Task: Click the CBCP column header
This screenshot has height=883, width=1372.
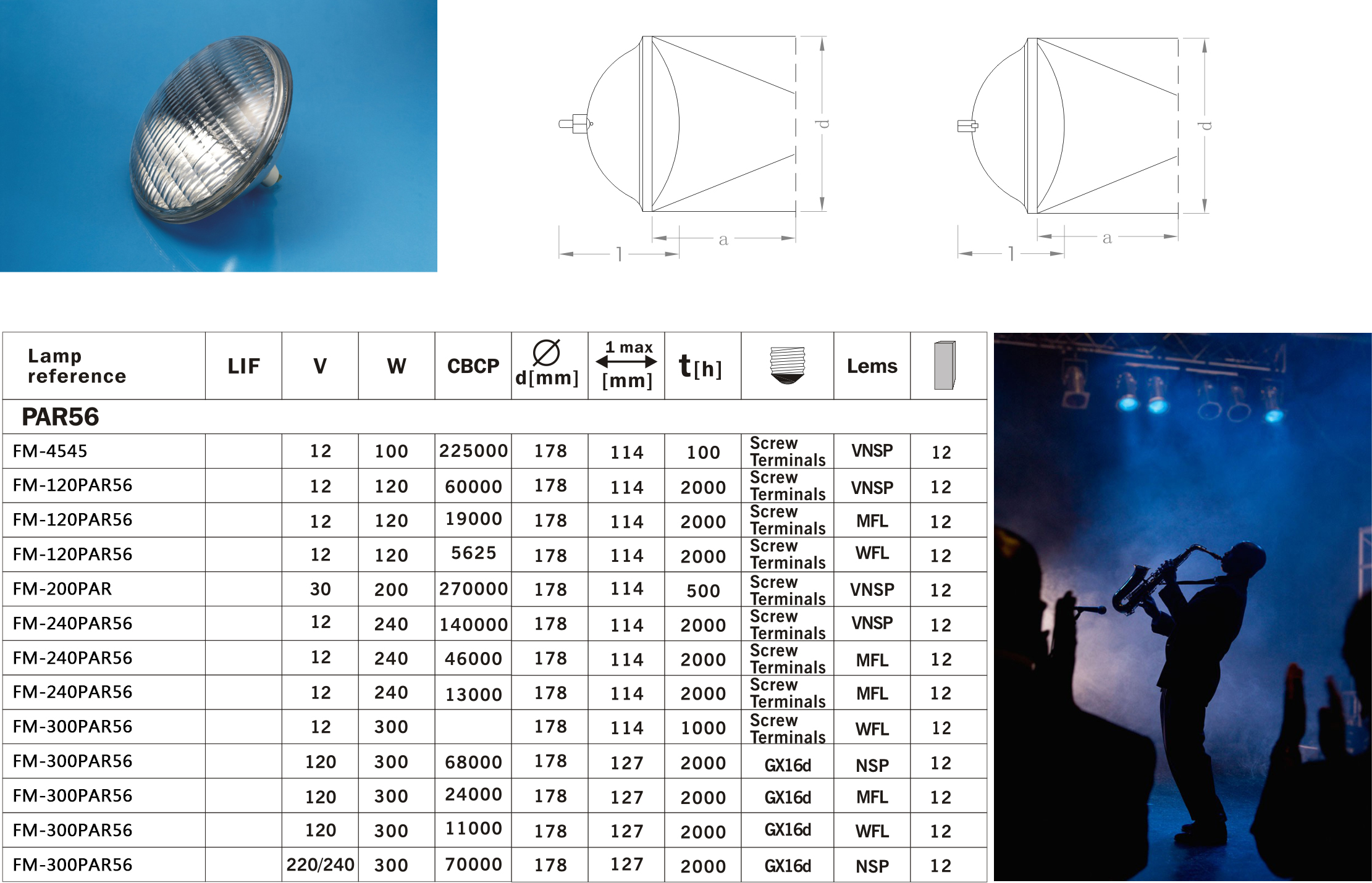Action: tap(473, 366)
